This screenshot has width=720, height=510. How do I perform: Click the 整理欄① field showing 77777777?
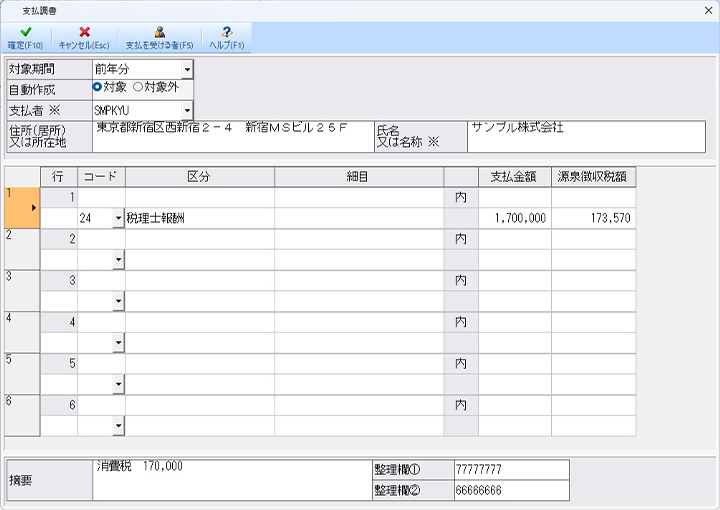pos(510,469)
